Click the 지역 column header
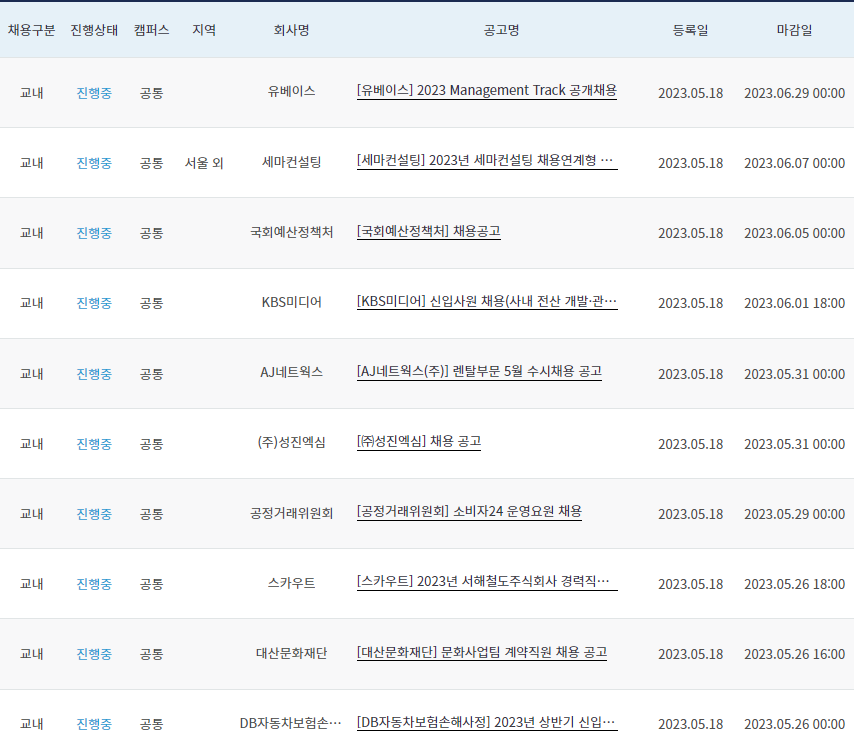 point(204,30)
